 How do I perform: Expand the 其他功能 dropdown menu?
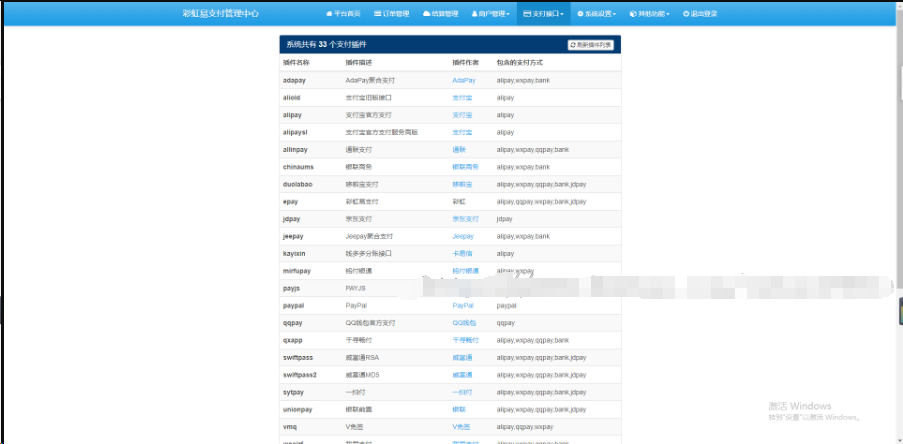[650, 14]
